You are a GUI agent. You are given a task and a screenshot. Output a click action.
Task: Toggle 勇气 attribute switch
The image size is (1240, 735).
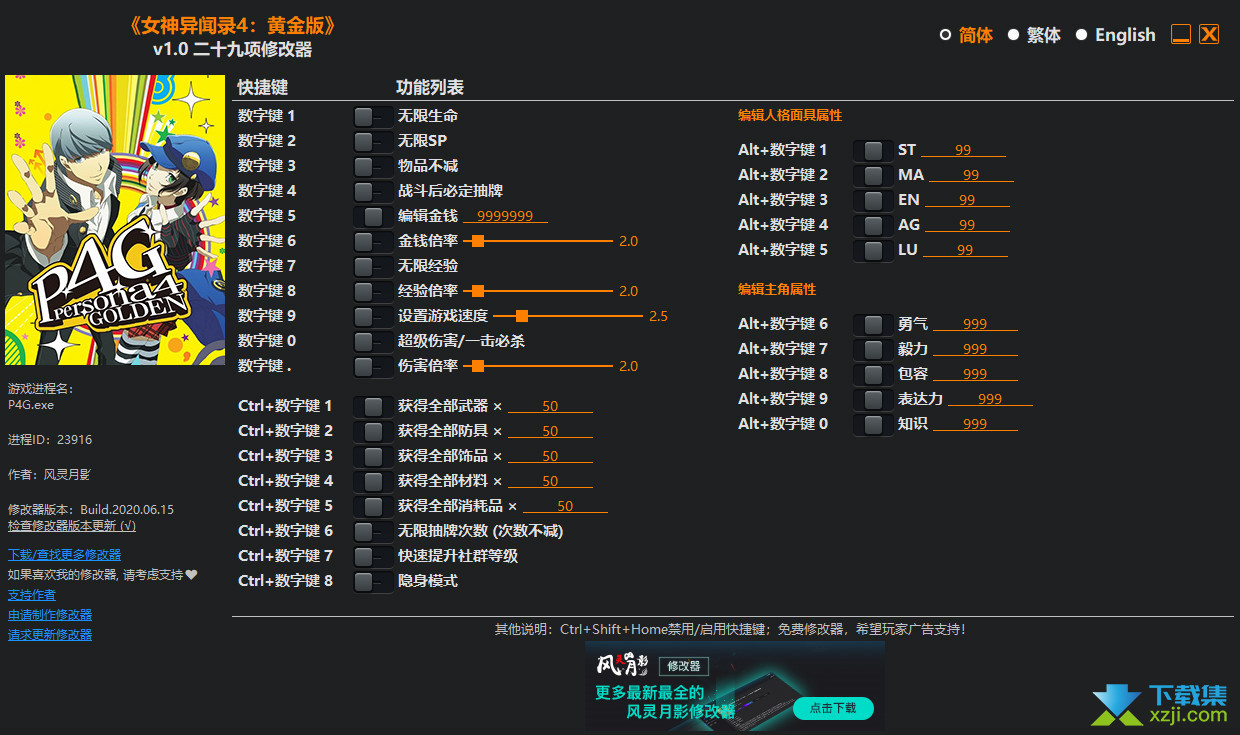pos(873,324)
